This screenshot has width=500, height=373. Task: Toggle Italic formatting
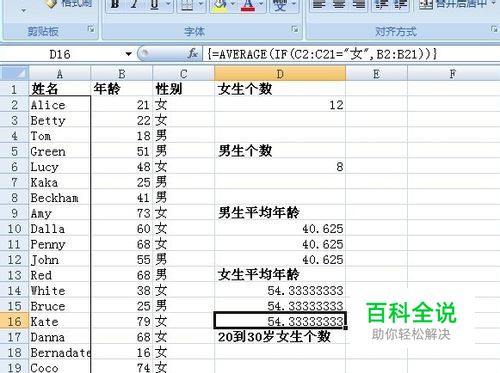(134, 5)
